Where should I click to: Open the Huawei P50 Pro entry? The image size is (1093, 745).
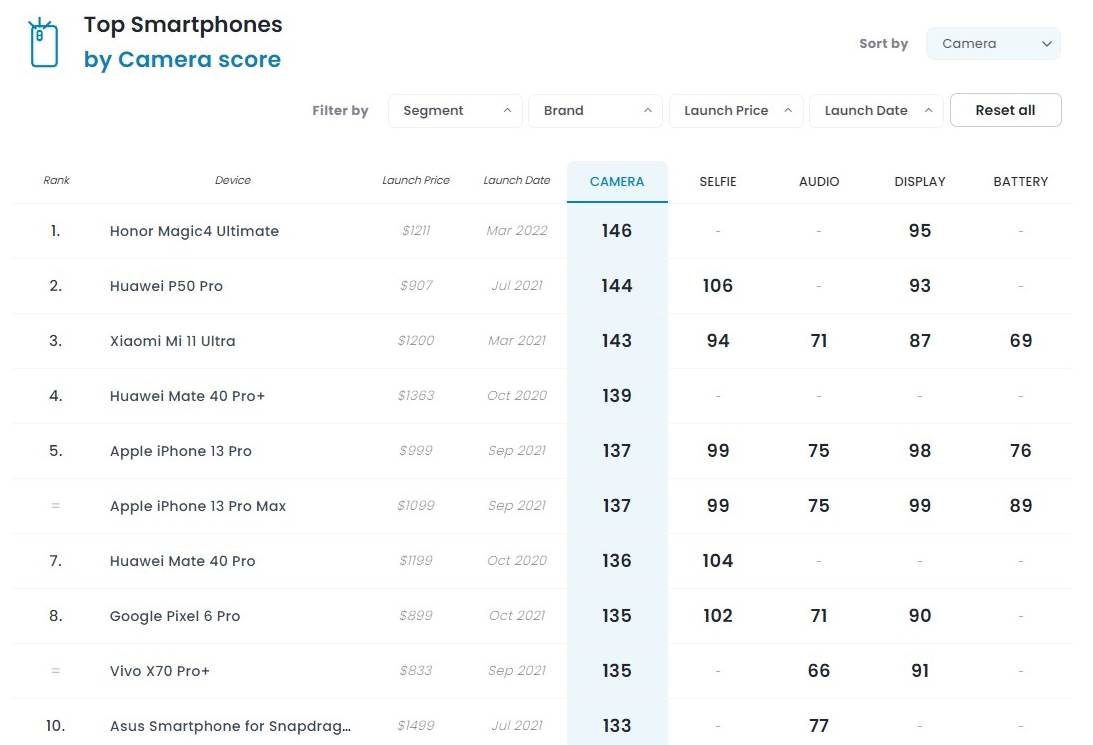click(166, 286)
